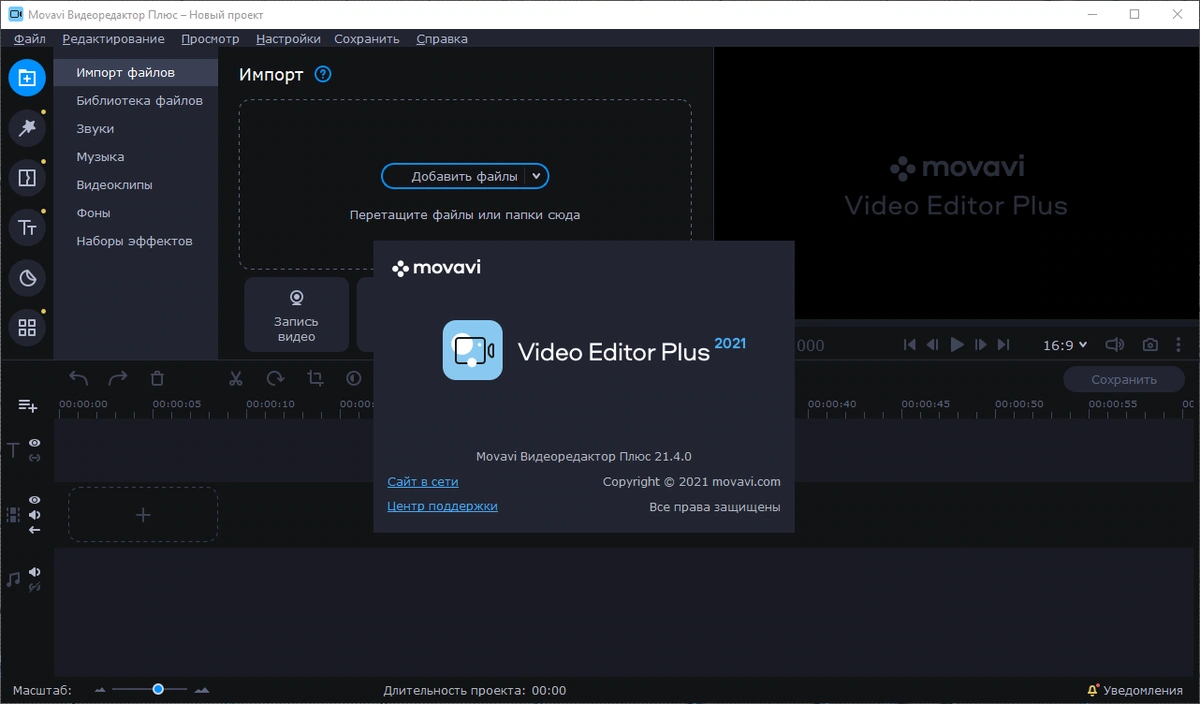Select the Crop tool in timeline toolbar
Image resolution: width=1200 pixels, height=704 pixels.
(315, 378)
